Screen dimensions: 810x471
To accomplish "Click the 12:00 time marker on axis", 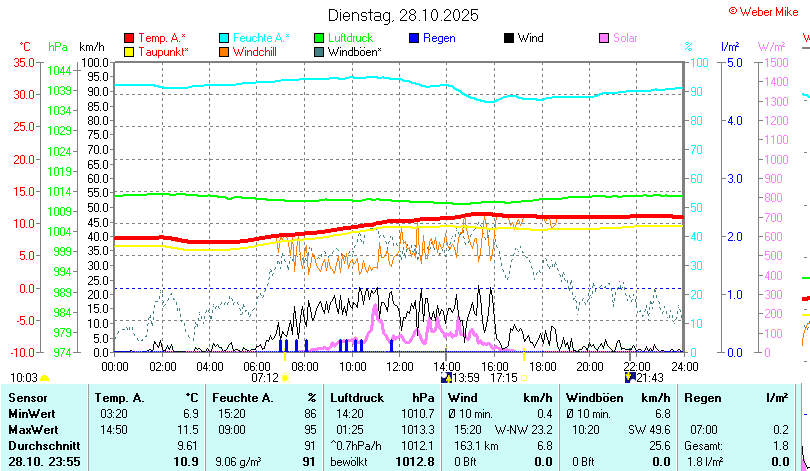I will [x=399, y=365].
